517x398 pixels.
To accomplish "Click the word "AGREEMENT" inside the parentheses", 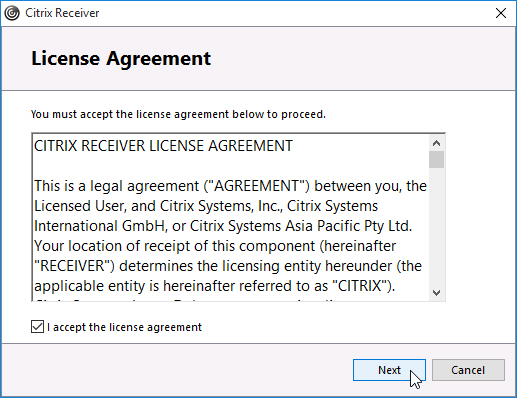I will tap(257, 186).
